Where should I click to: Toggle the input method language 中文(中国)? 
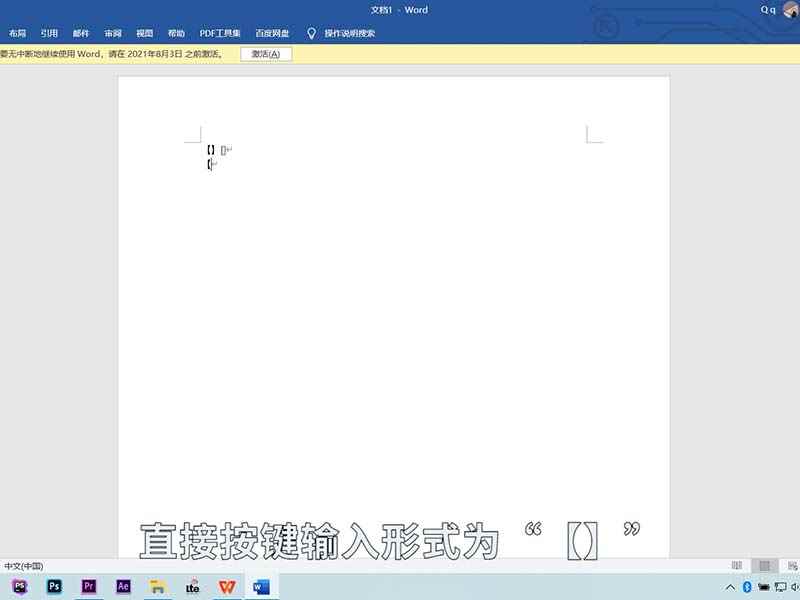pos(22,565)
